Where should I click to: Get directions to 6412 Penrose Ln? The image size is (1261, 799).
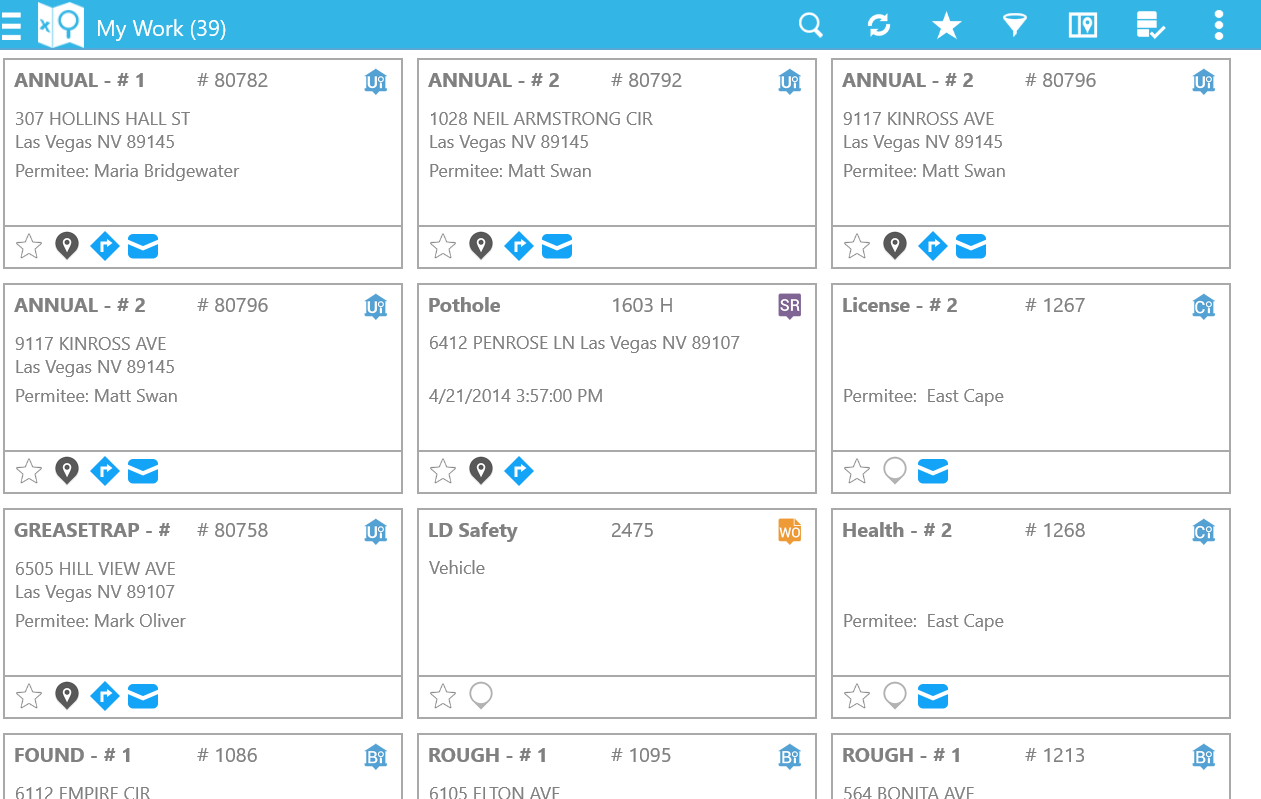point(518,471)
